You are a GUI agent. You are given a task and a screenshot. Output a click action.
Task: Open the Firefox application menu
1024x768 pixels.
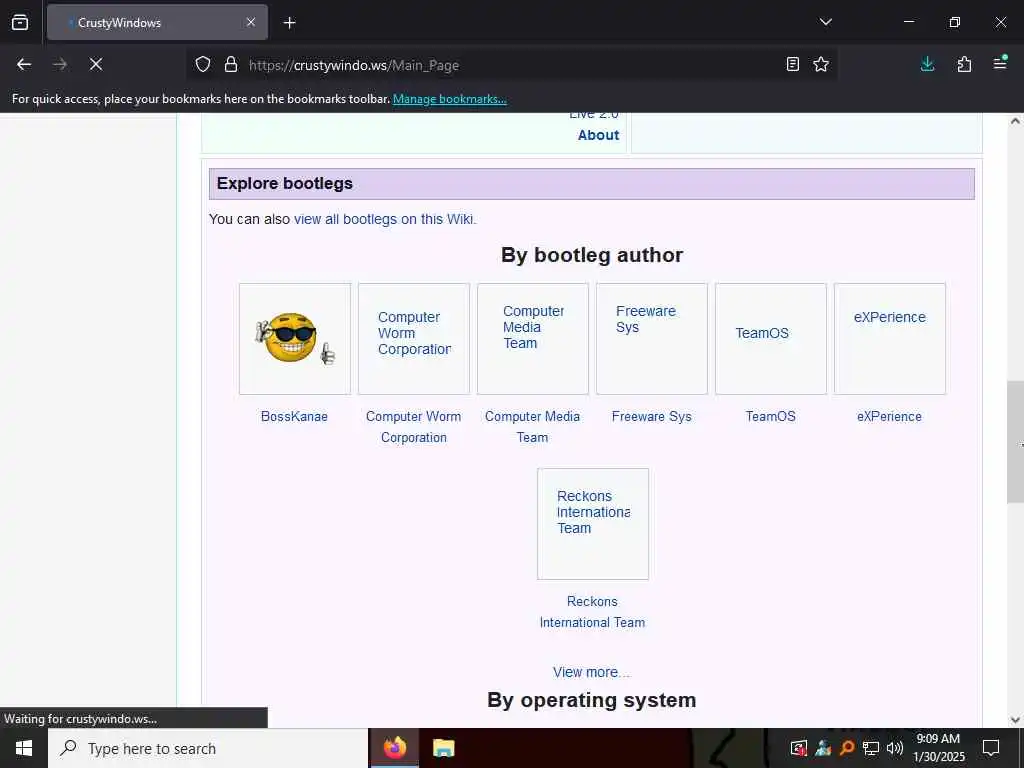tap(1000, 63)
